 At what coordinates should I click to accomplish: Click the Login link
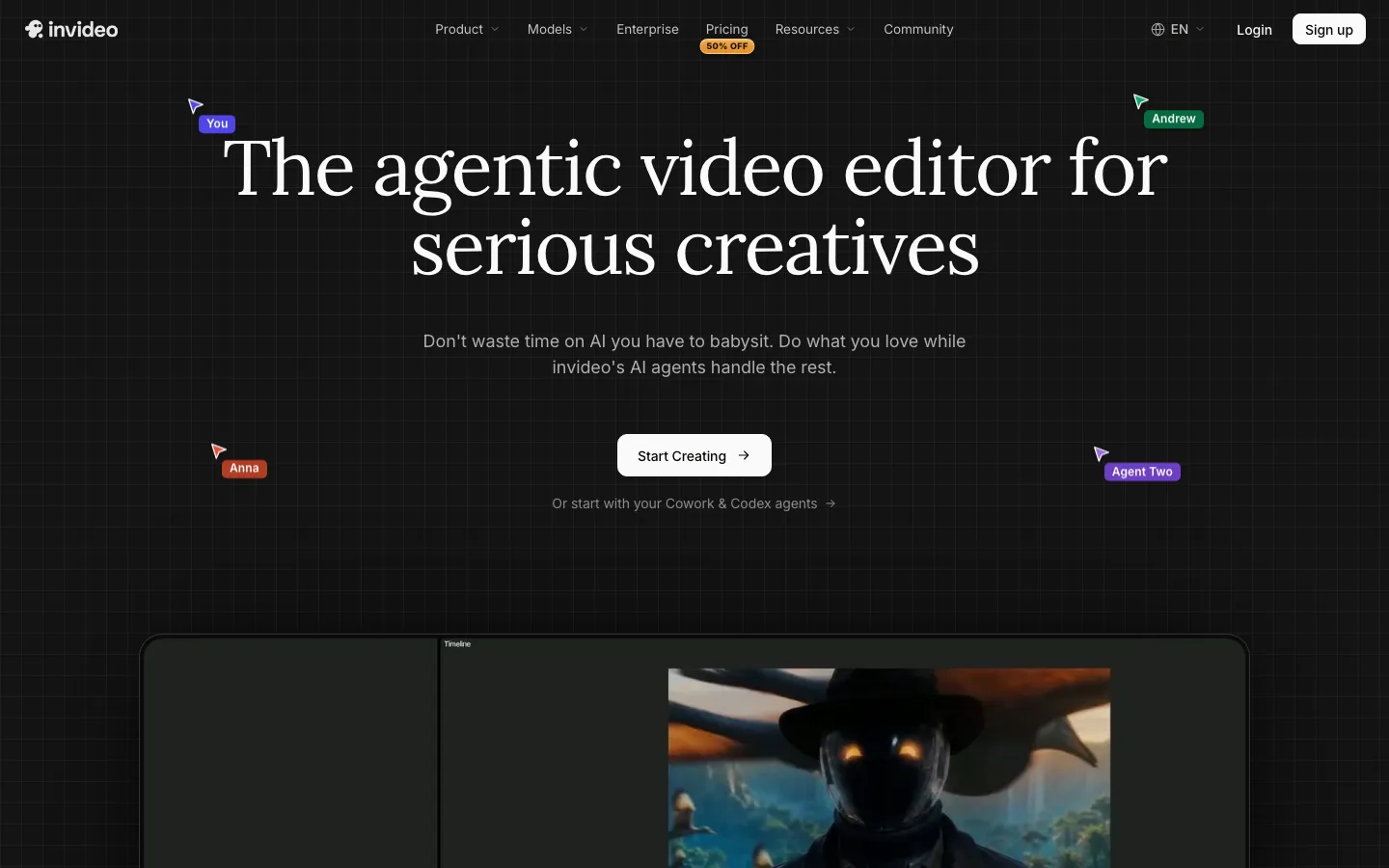click(1254, 30)
